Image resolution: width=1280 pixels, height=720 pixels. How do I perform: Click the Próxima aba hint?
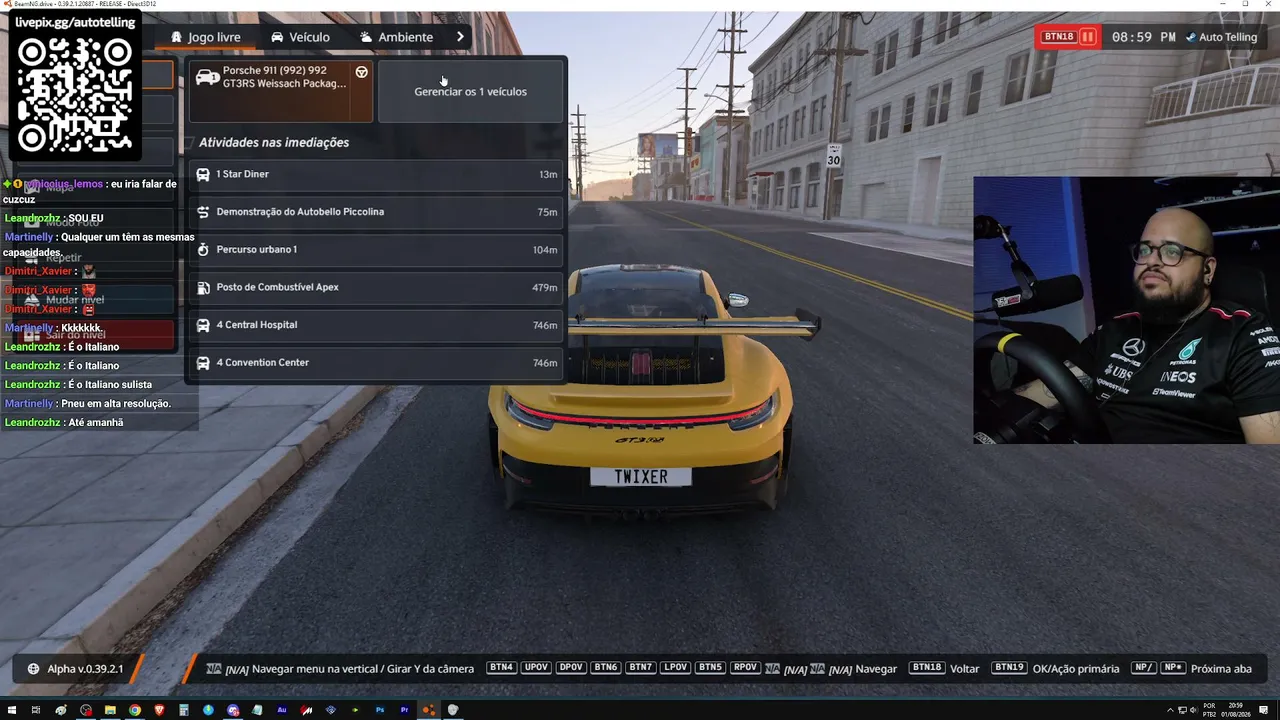point(1192,669)
